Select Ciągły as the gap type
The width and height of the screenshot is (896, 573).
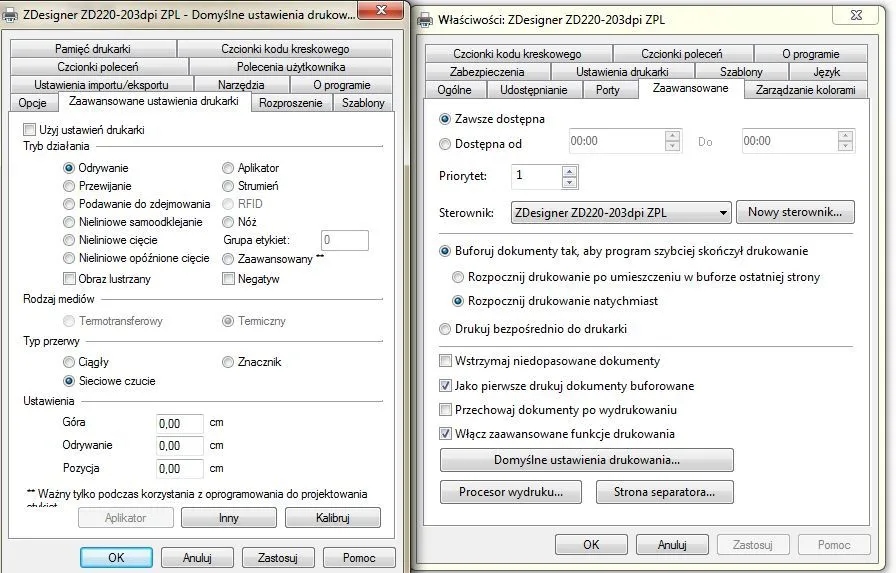[69, 362]
